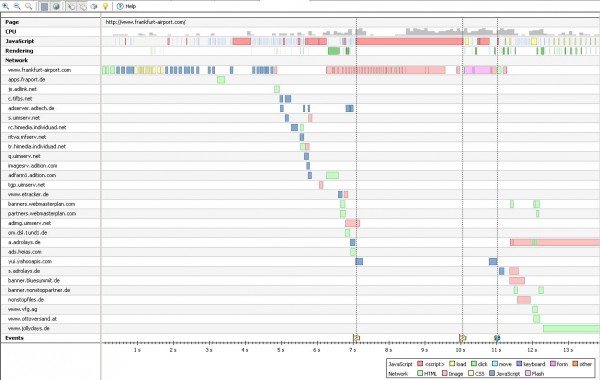Click the orange other legend swatch
The height and width of the screenshot is (380, 600).
[x=575, y=364]
